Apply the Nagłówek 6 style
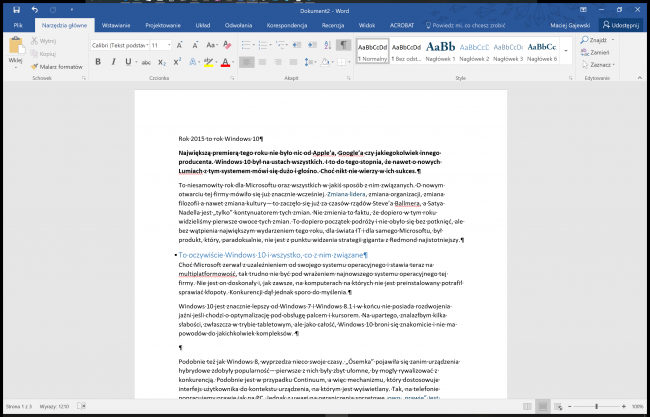This screenshot has height=417, width=650. pos(542,51)
